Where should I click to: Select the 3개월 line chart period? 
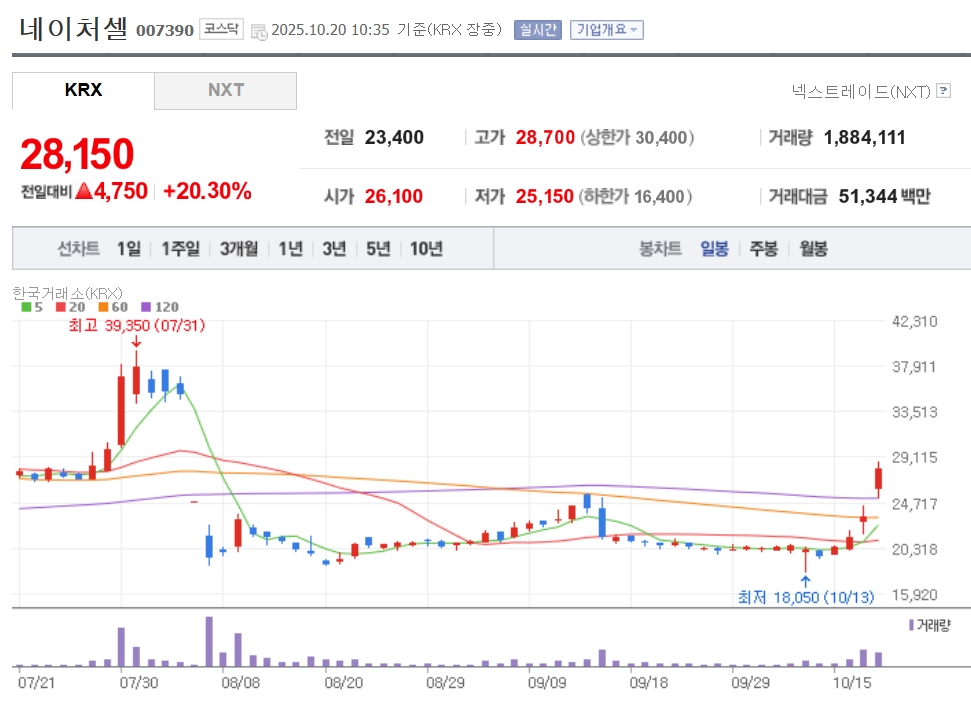coord(239,249)
